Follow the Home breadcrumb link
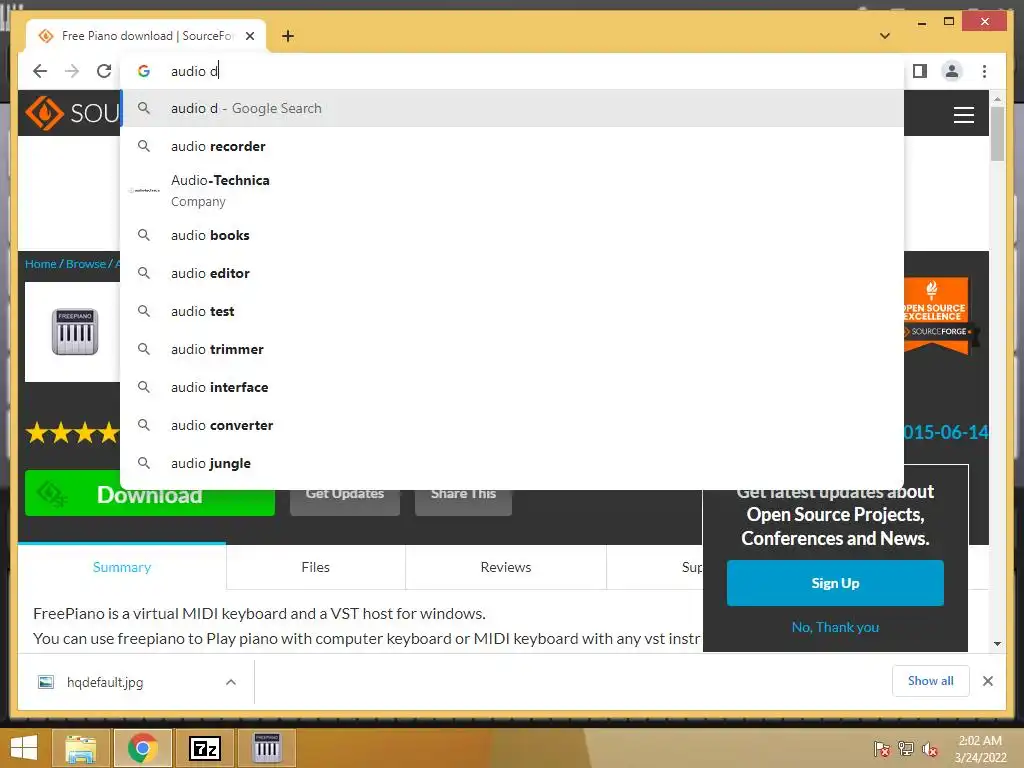This screenshot has height=768, width=1024. [40, 264]
